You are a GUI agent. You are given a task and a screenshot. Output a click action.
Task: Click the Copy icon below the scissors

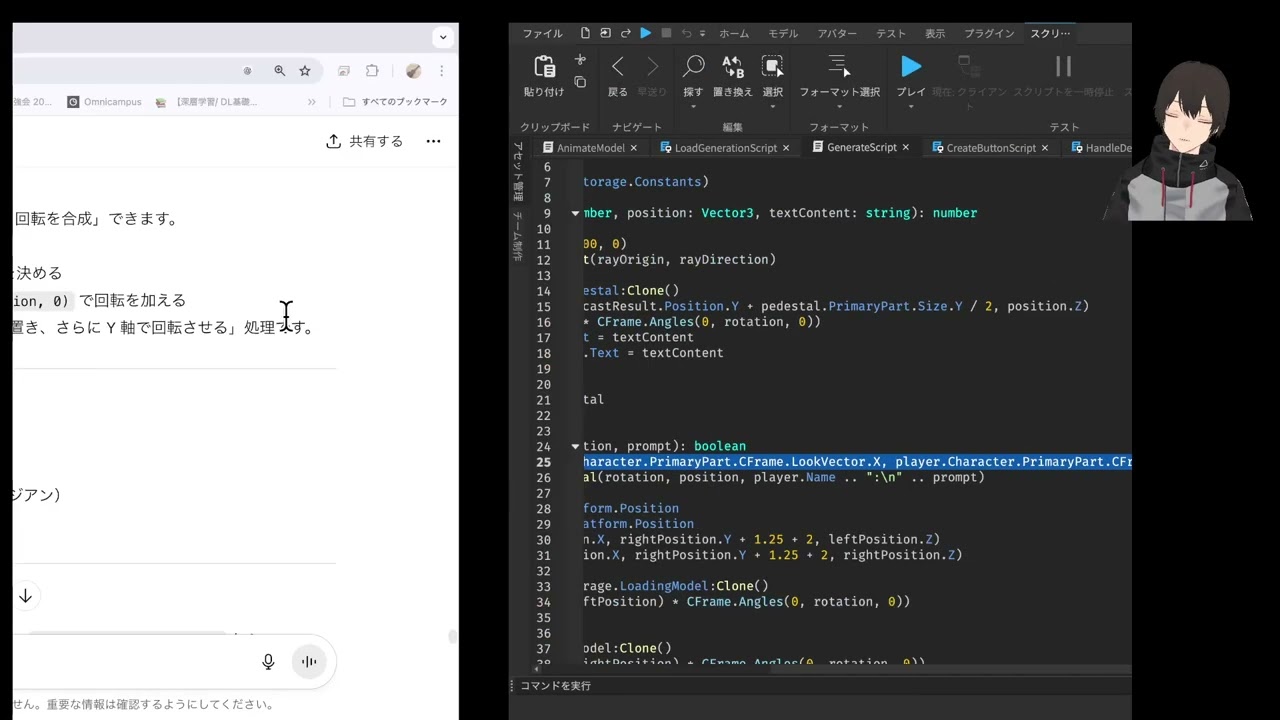click(580, 82)
